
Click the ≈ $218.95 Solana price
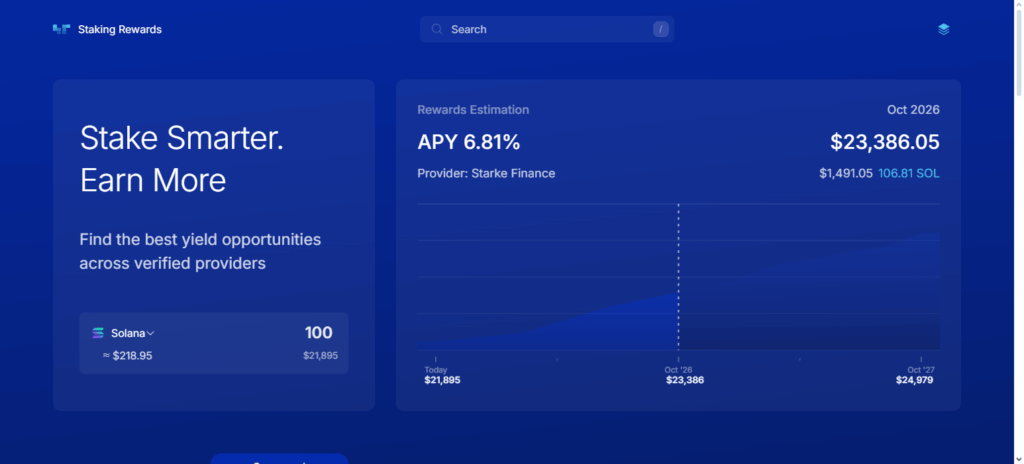pos(127,356)
